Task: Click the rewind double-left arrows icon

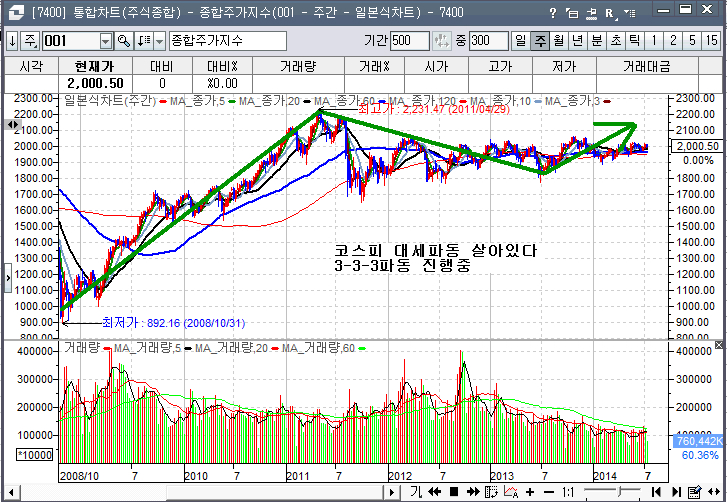Action: click(434, 492)
